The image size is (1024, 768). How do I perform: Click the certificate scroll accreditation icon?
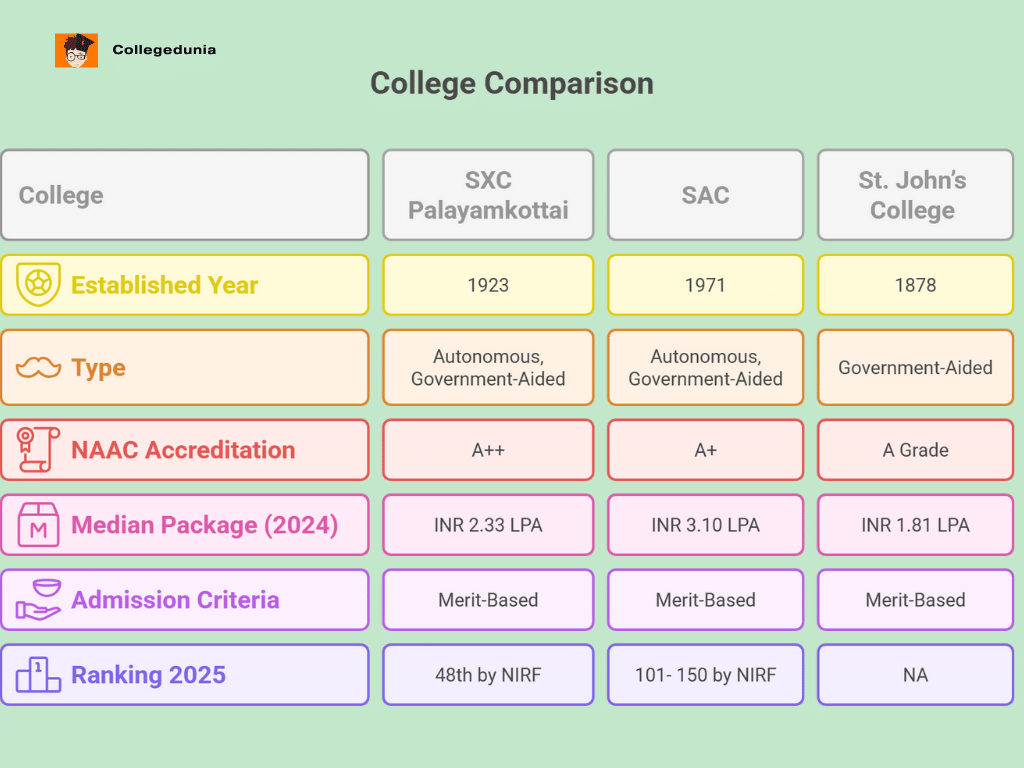tap(38, 450)
